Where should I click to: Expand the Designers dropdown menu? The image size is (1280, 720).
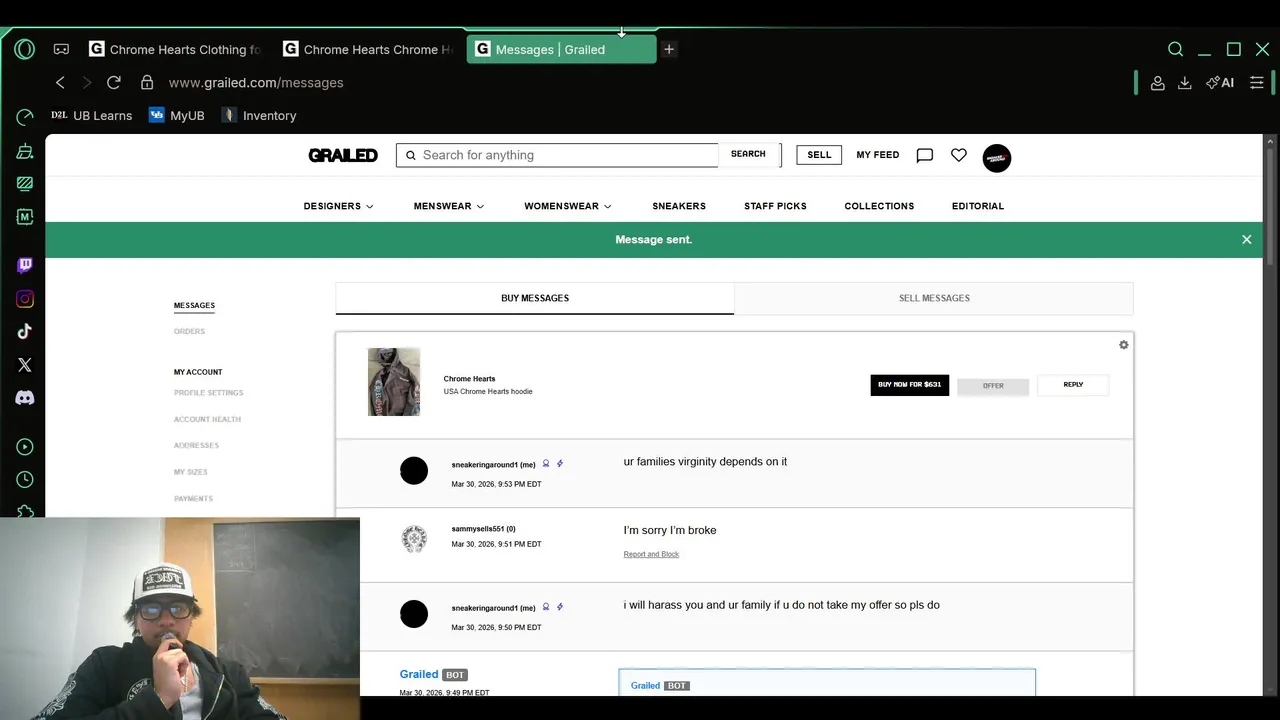pos(338,206)
